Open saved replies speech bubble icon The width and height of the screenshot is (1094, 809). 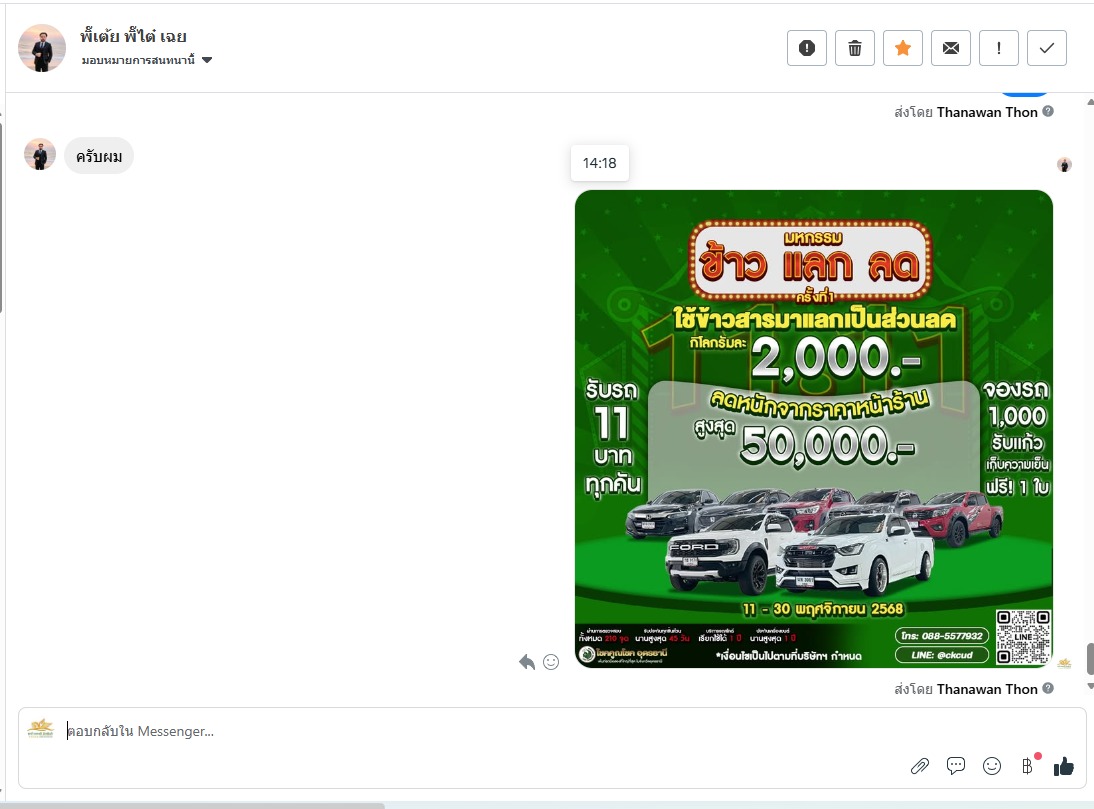[x=956, y=766]
